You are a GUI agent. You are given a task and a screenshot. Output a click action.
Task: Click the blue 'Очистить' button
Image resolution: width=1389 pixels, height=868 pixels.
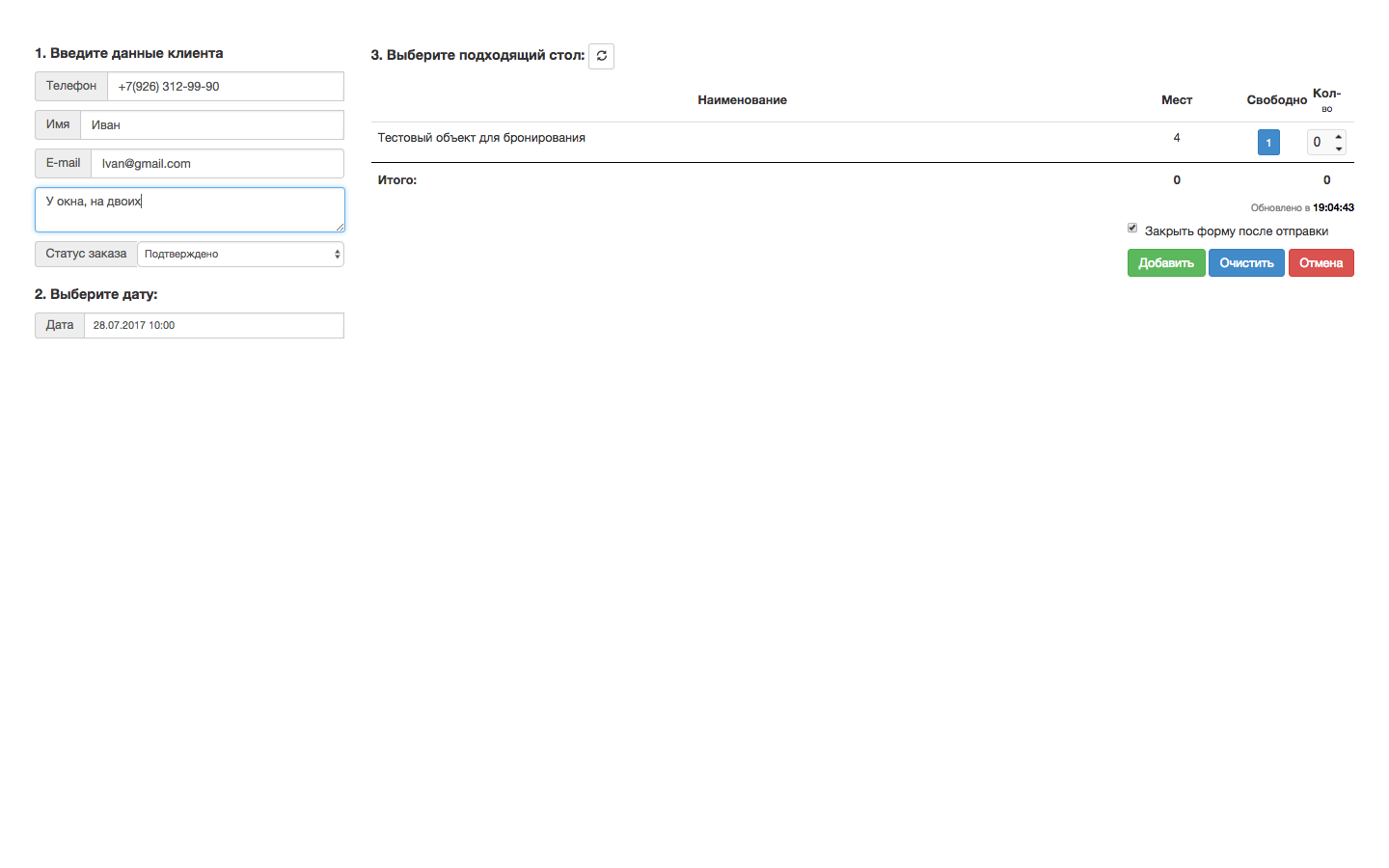1246,263
